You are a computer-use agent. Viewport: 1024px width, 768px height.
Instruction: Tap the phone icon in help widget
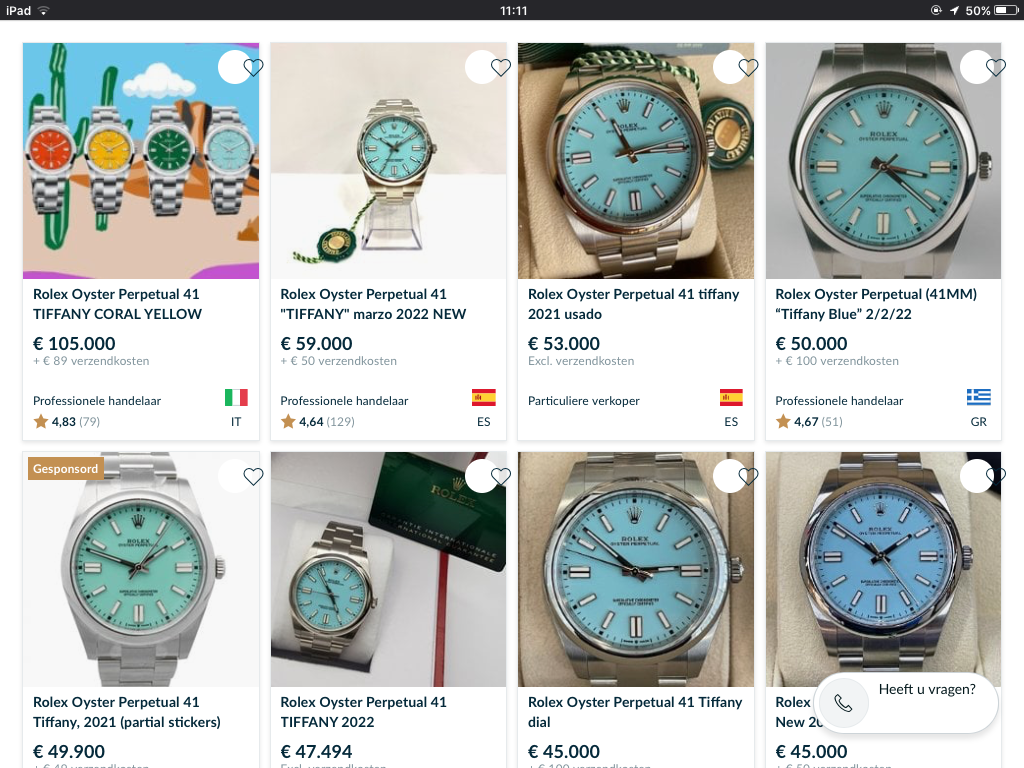pyautogui.click(x=843, y=704)
